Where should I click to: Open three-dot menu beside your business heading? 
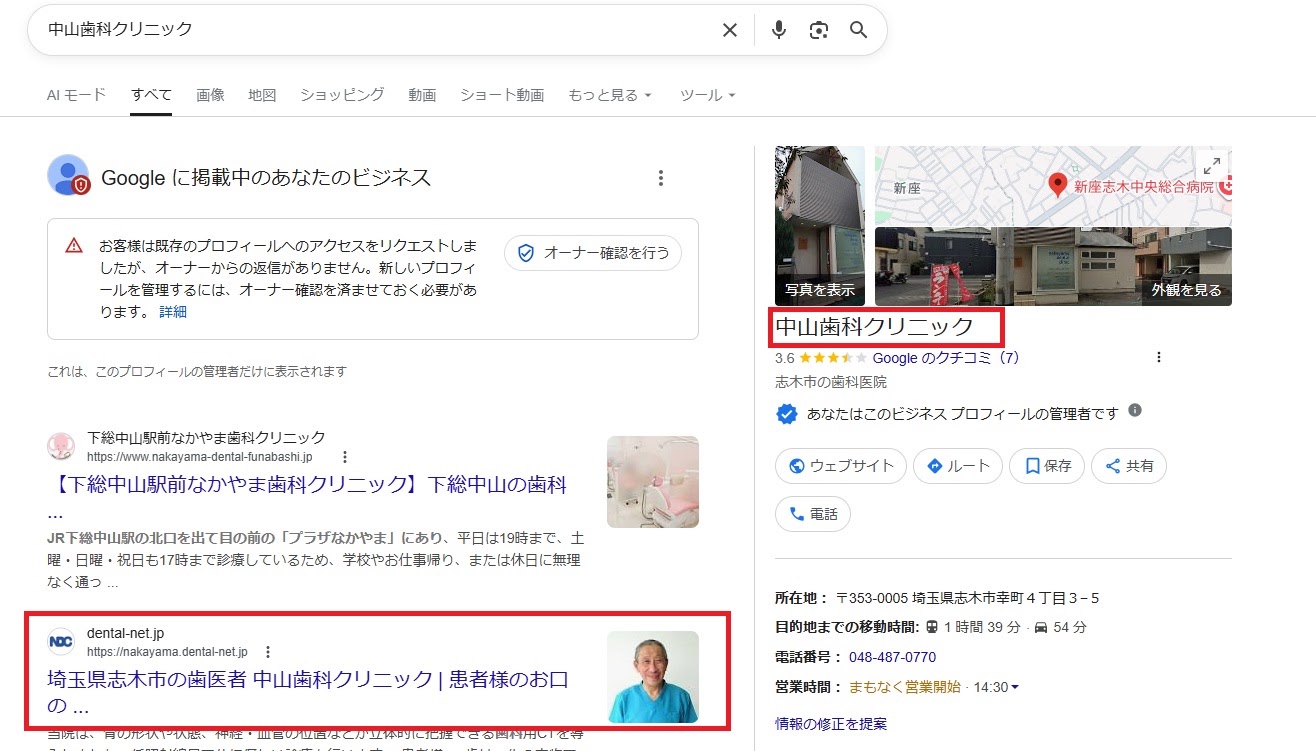coord(660,178)
